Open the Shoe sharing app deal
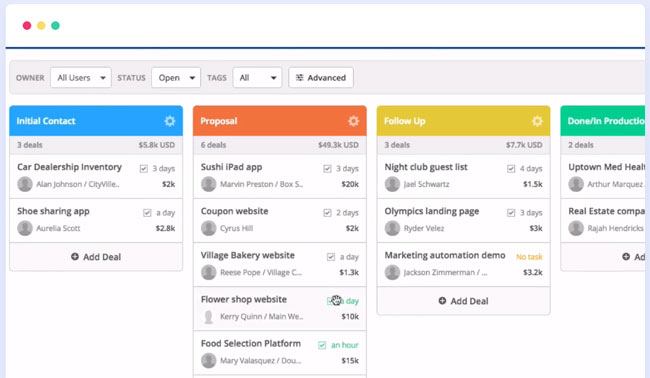Screen dimensions: 650x378 (x=53, y=211)
